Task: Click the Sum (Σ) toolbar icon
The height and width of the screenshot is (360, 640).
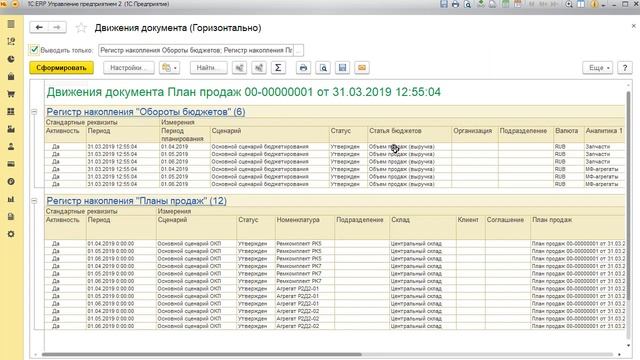Action: click(x=278, y=68)
